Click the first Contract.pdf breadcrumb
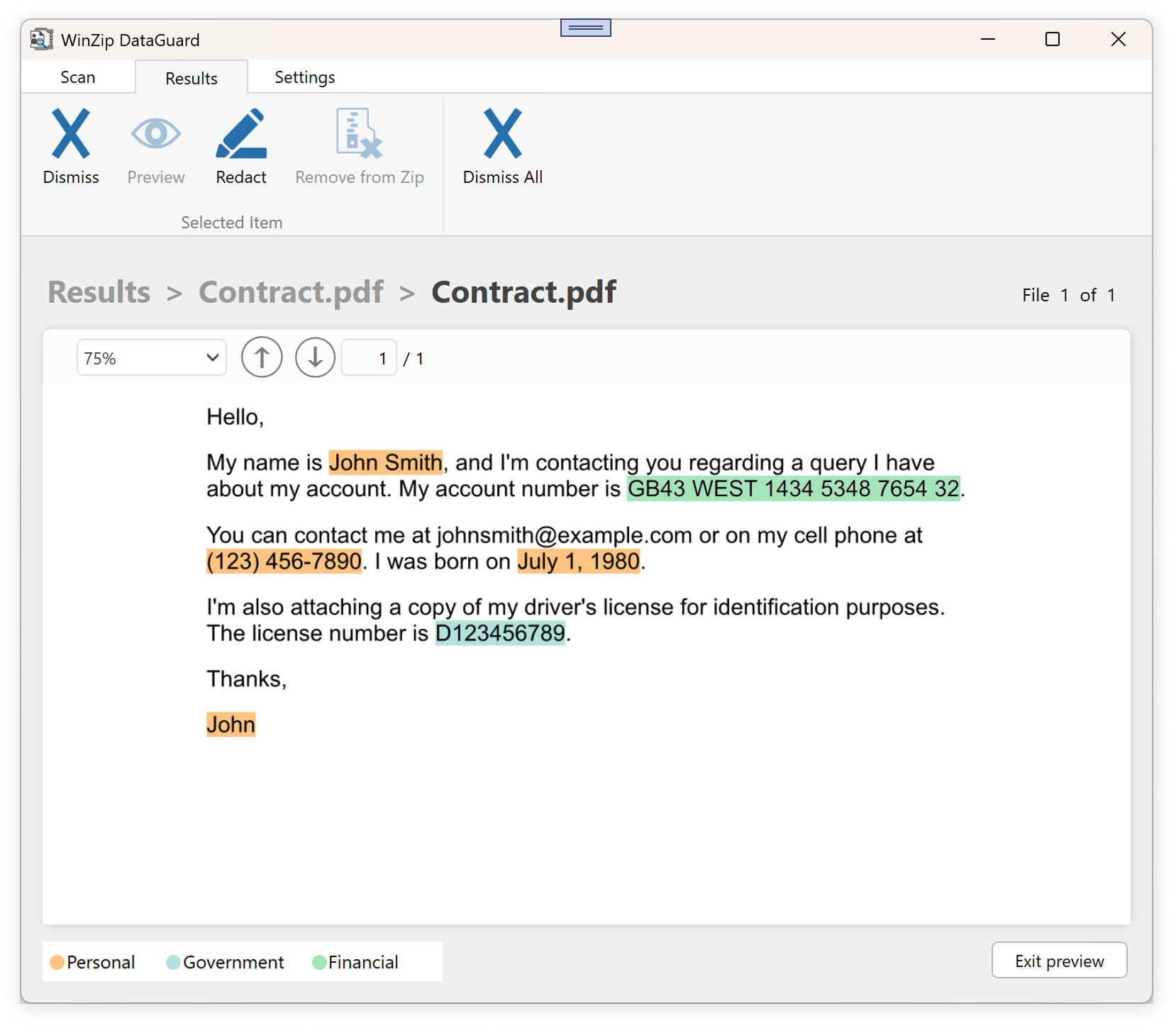Image resolution: width=1176 pixels, height=1028 pixels. point(291,292)
